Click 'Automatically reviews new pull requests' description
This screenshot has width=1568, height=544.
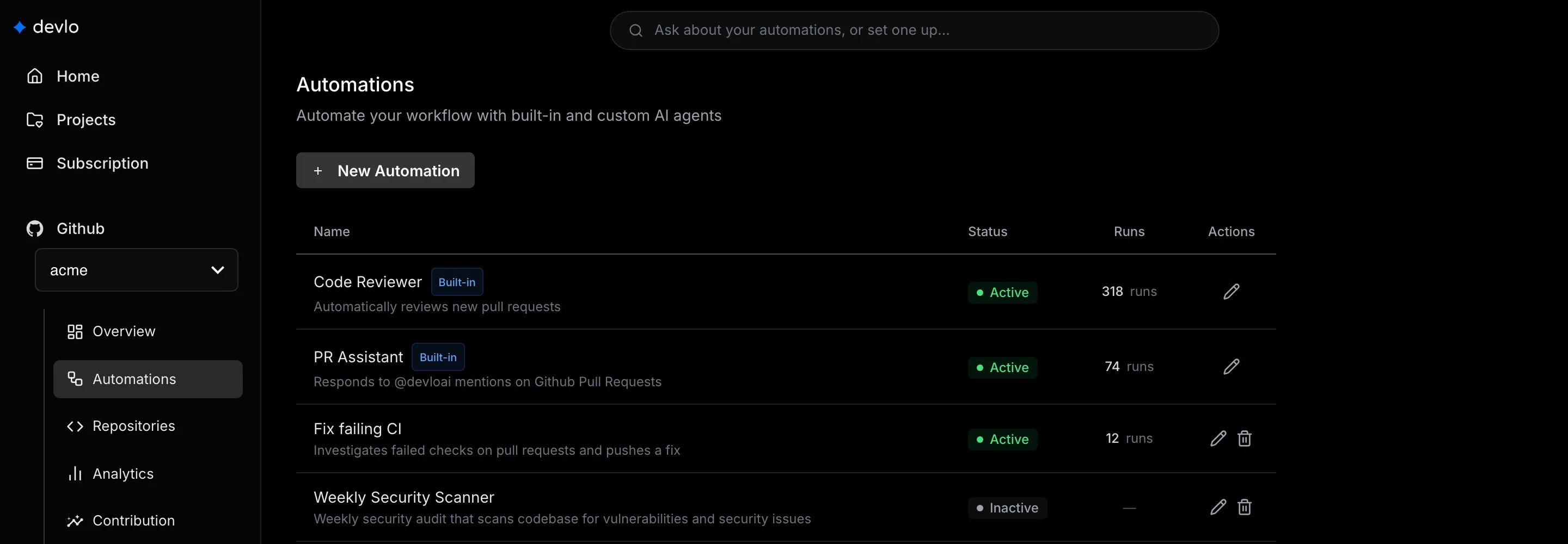click(437, 307)
